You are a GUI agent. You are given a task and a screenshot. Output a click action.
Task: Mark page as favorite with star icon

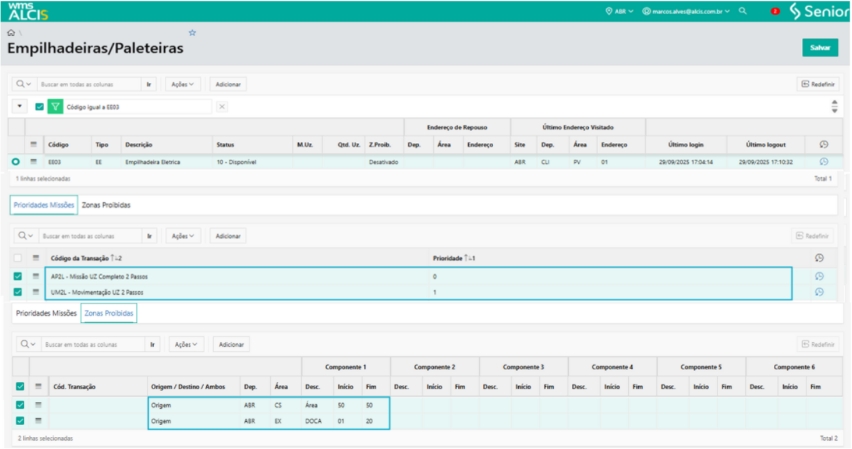coord(192,33)
